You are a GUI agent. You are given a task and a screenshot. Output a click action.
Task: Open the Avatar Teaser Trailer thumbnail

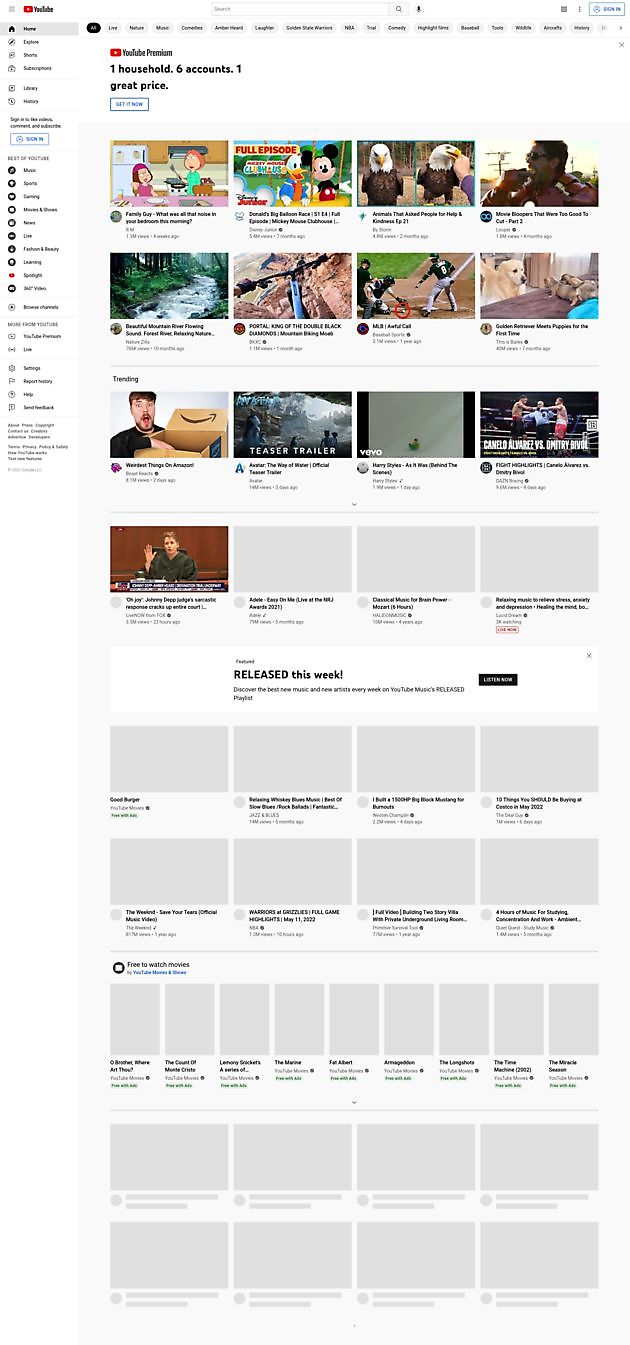293,424
